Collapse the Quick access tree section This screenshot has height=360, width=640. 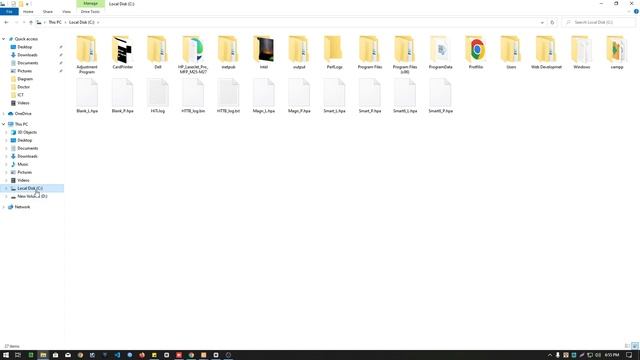(x=4, y=39)
